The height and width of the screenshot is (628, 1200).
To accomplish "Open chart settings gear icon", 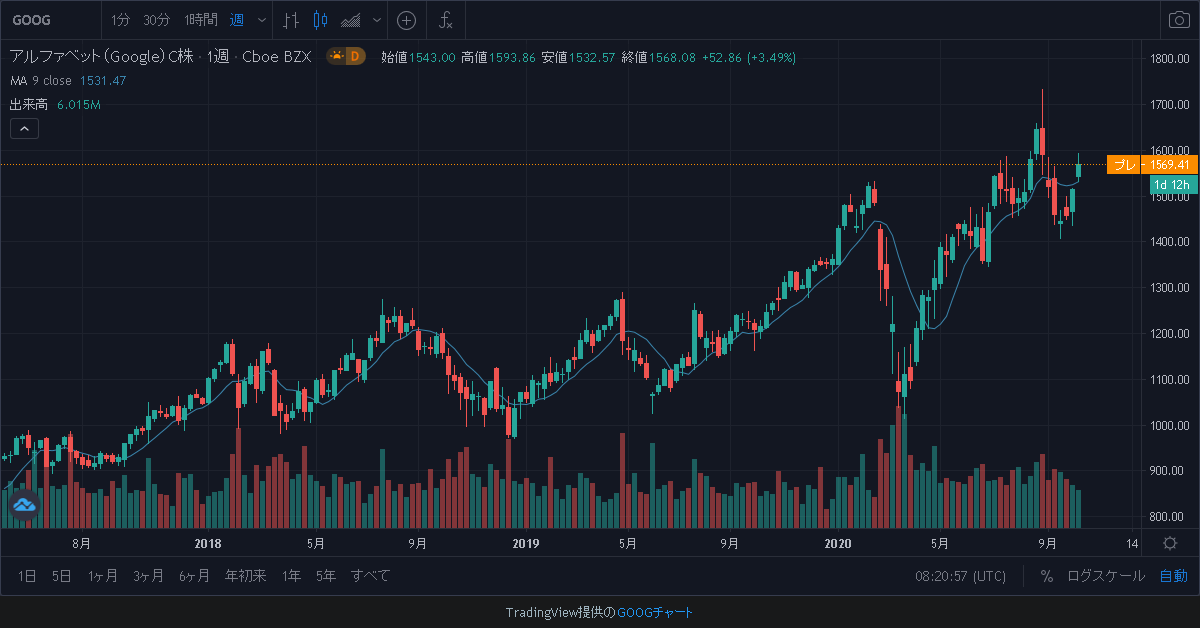I will 1170,543.
